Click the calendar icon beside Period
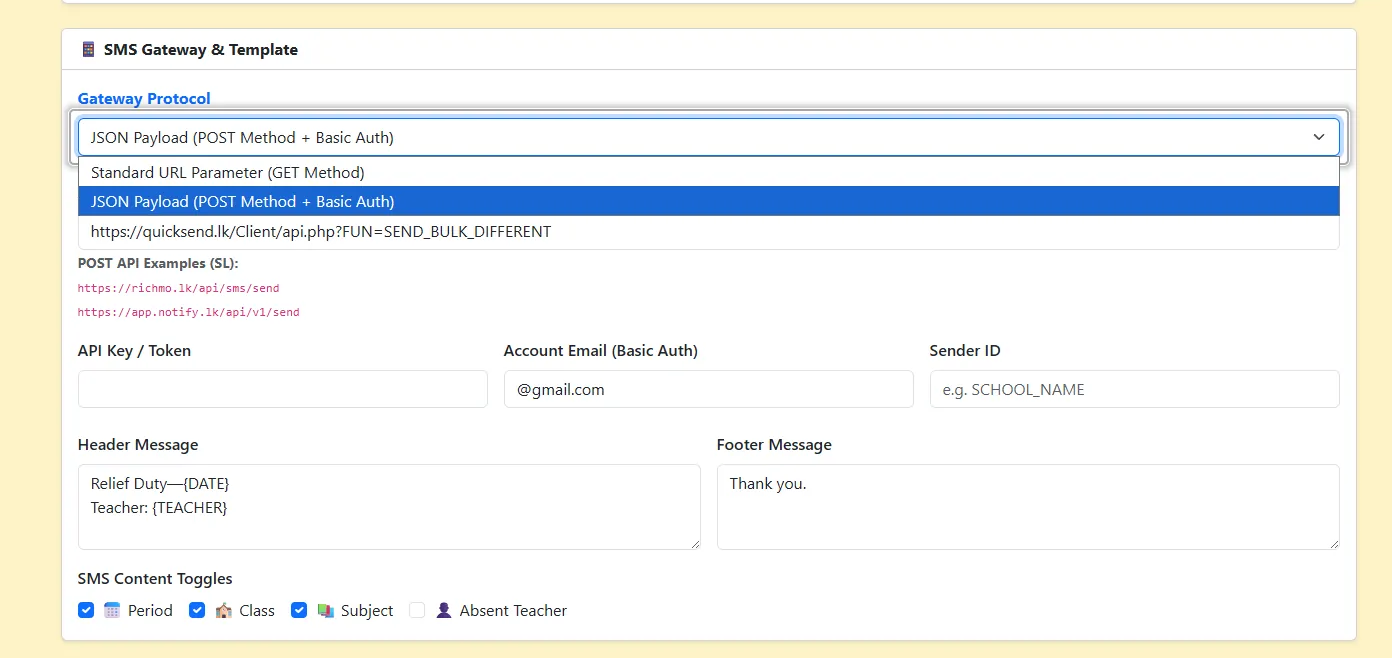 click(x=112, y=610)
